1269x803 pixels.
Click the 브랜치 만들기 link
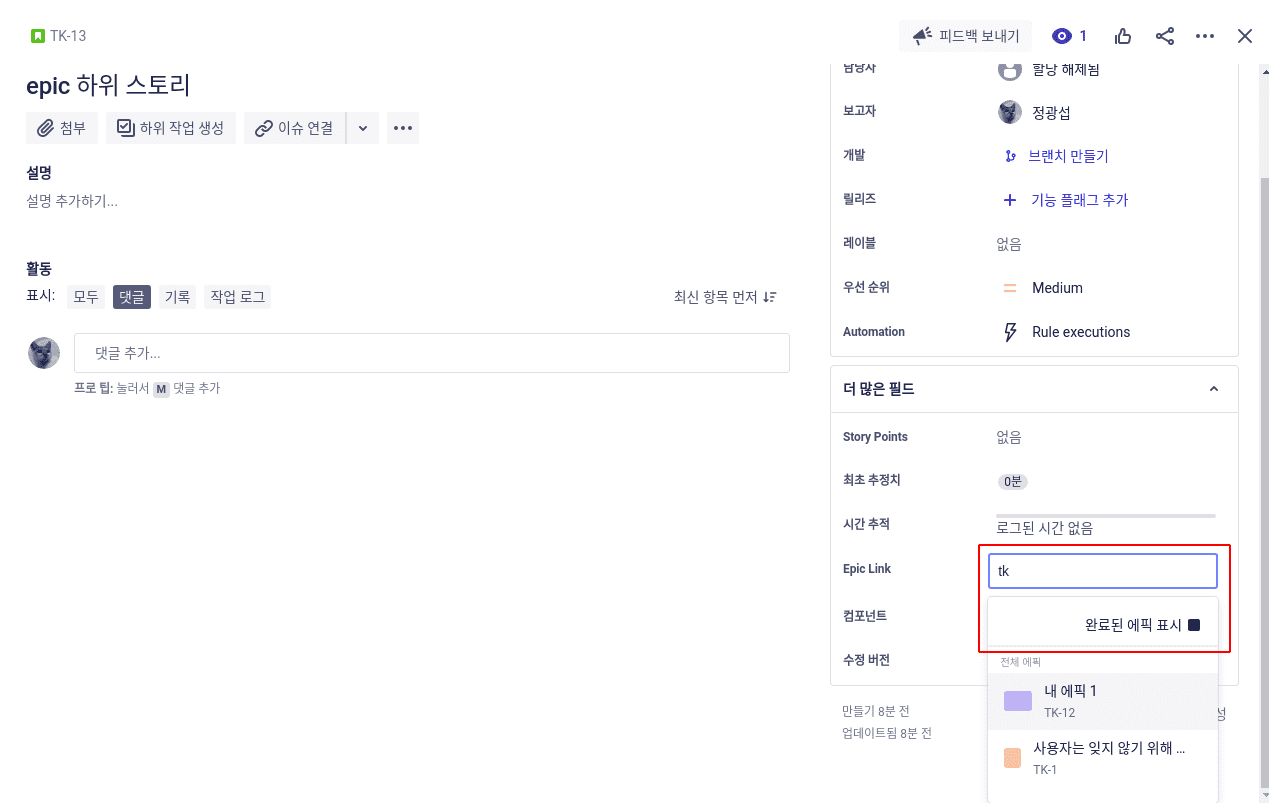coord(1068,156)
